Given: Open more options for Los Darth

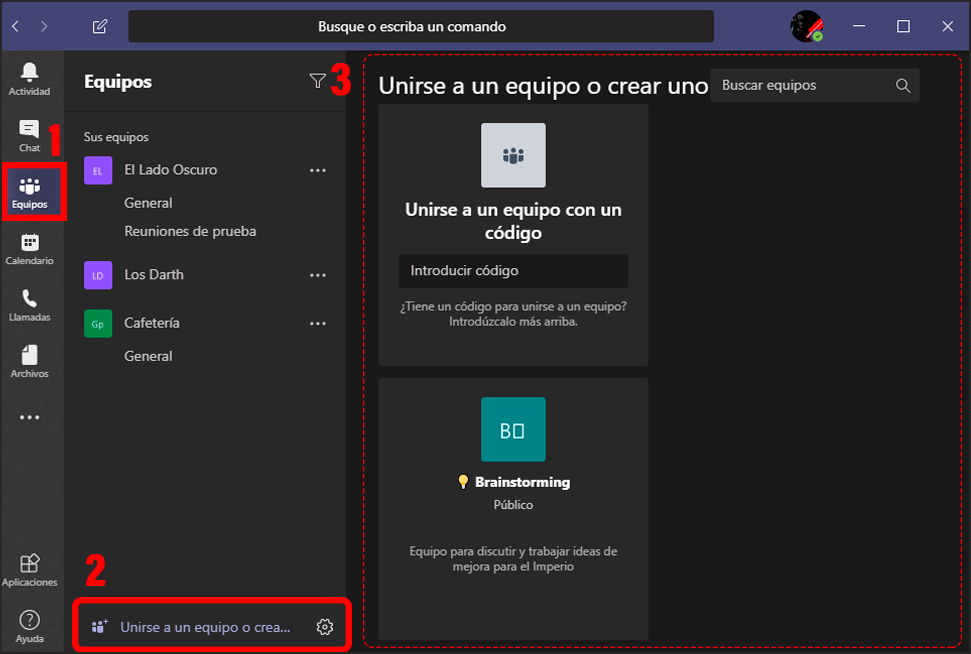Looking at the screenshot, I should pos(318,275).
